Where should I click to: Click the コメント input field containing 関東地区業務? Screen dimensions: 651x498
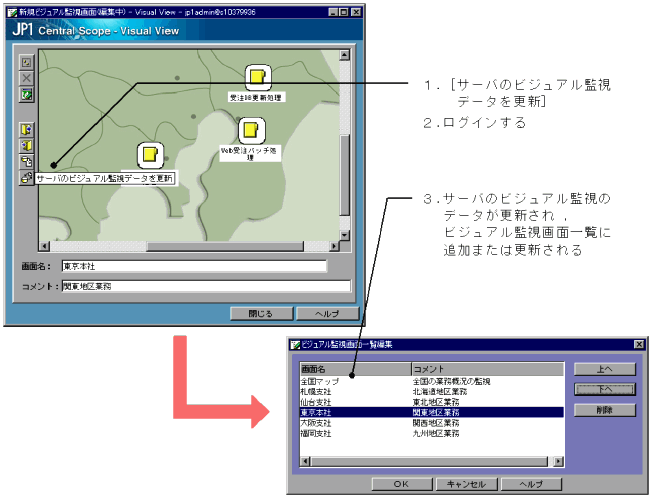[x=206, y=286]
